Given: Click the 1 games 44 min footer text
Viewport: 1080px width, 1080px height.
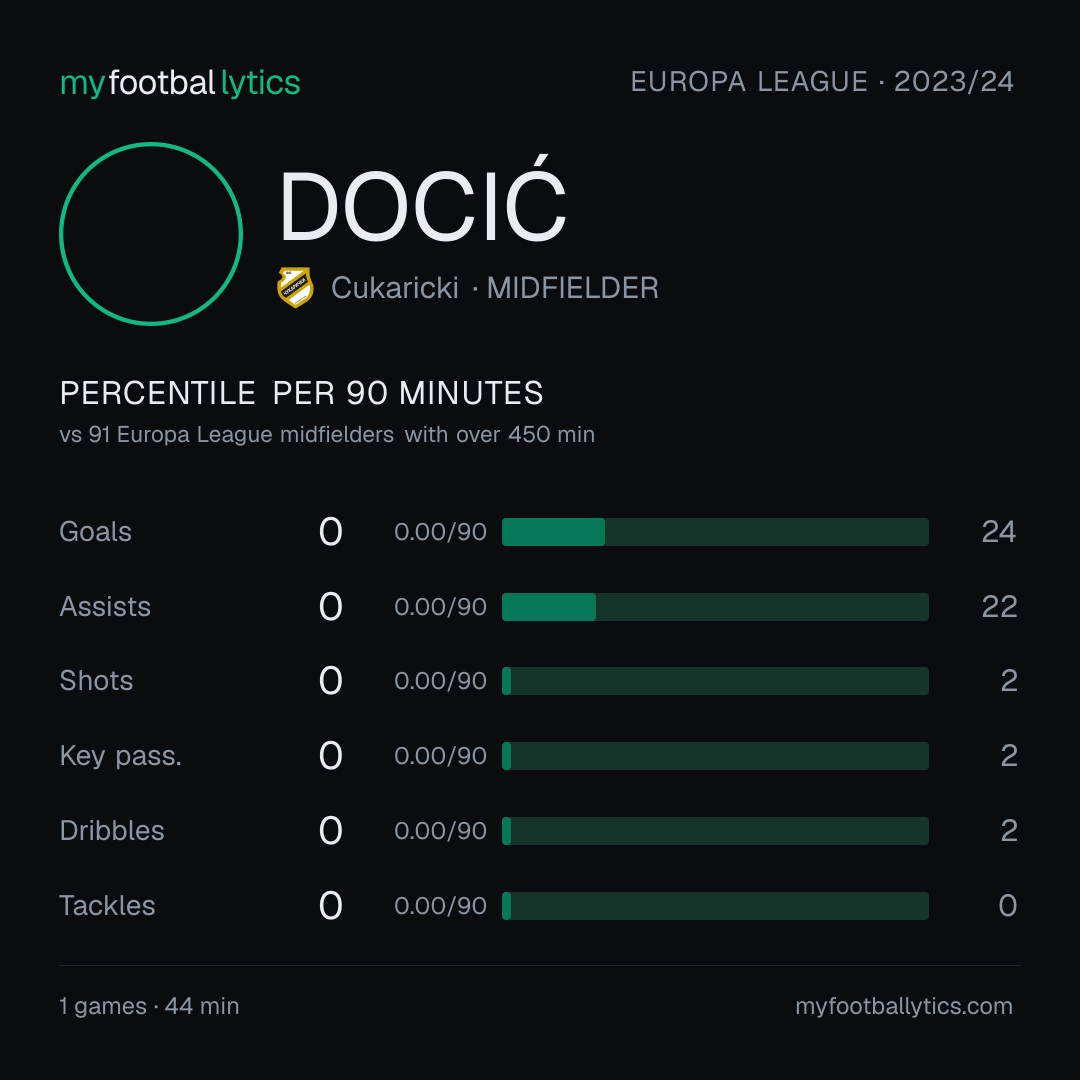Looking at the screenshot, I should tap(149, 1006).
